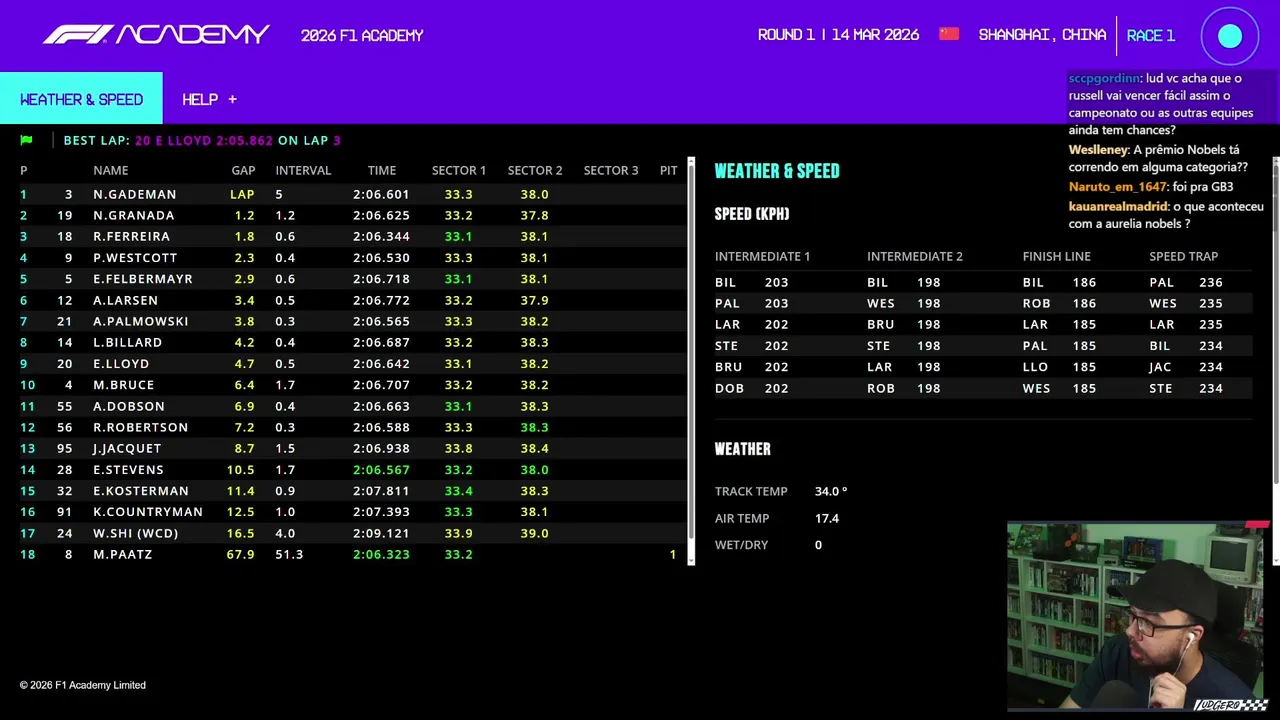Click the 2026 F1 Academy title
Screen dimensions: 1280x720
point(362,35)
